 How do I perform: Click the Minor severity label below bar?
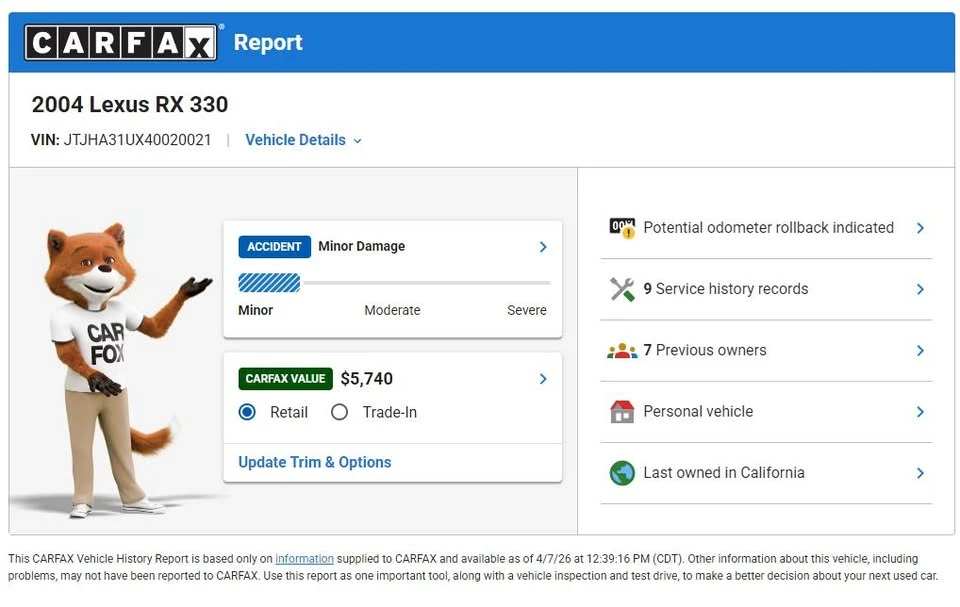255,311
